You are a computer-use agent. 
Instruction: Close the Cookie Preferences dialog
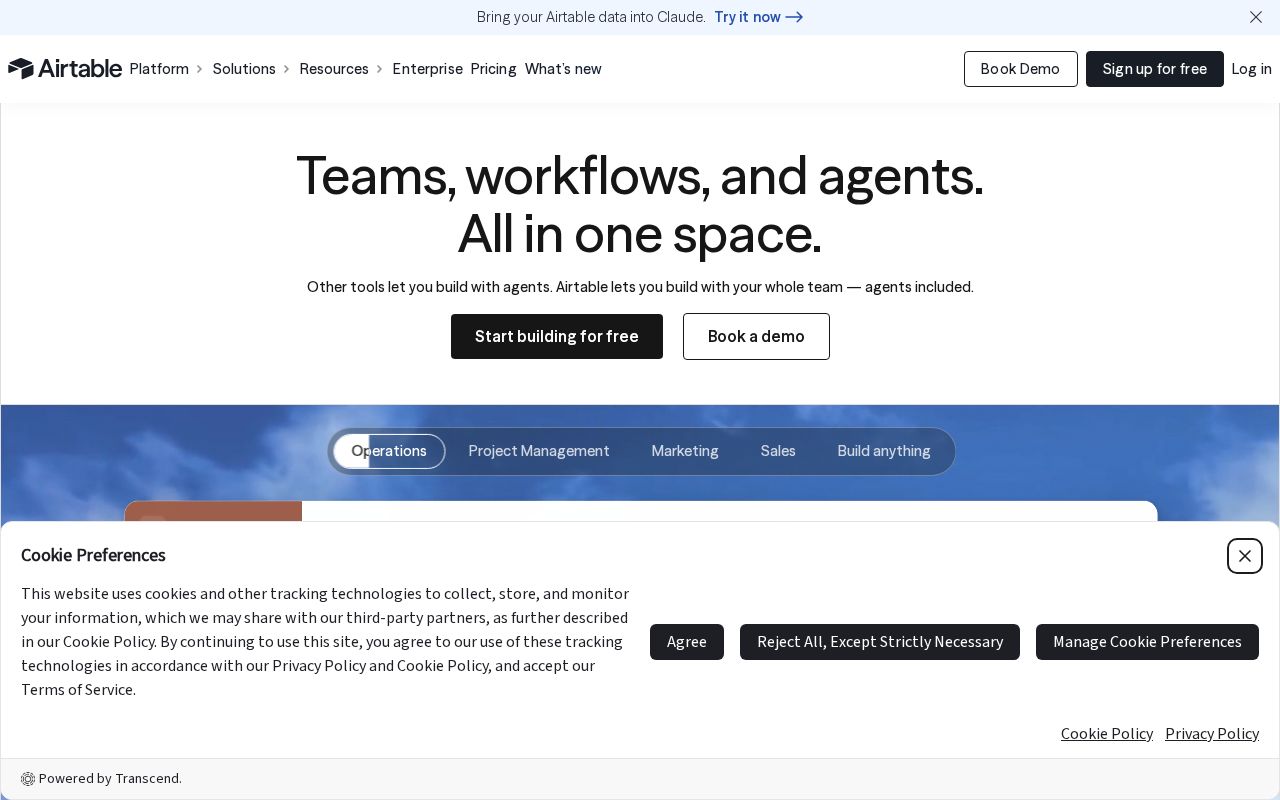(1245, 556)
